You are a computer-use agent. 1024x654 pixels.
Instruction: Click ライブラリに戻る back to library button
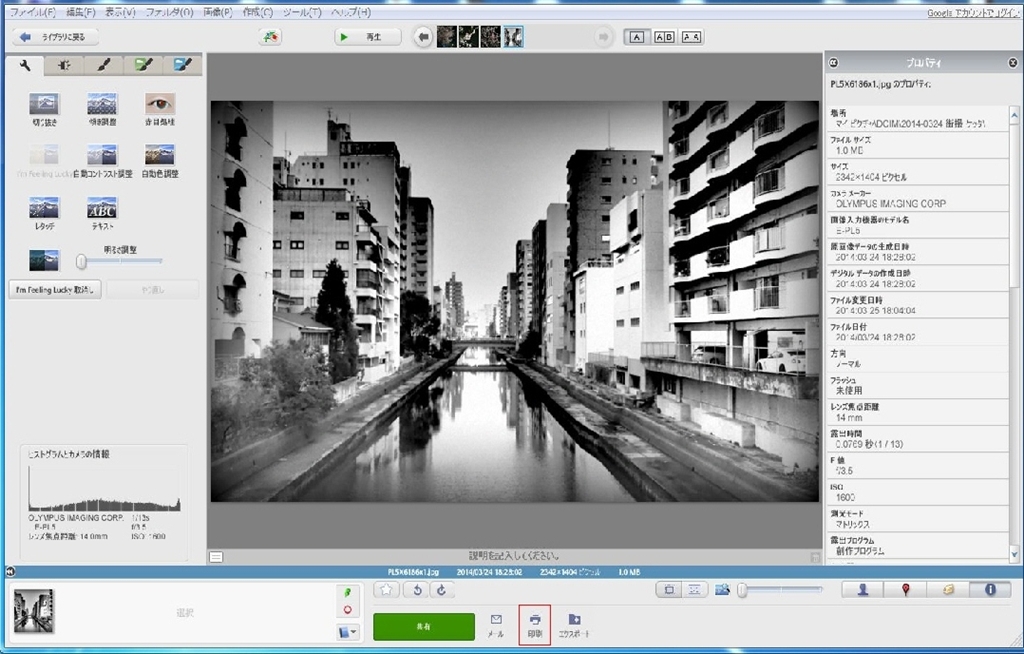click(56, 37)
